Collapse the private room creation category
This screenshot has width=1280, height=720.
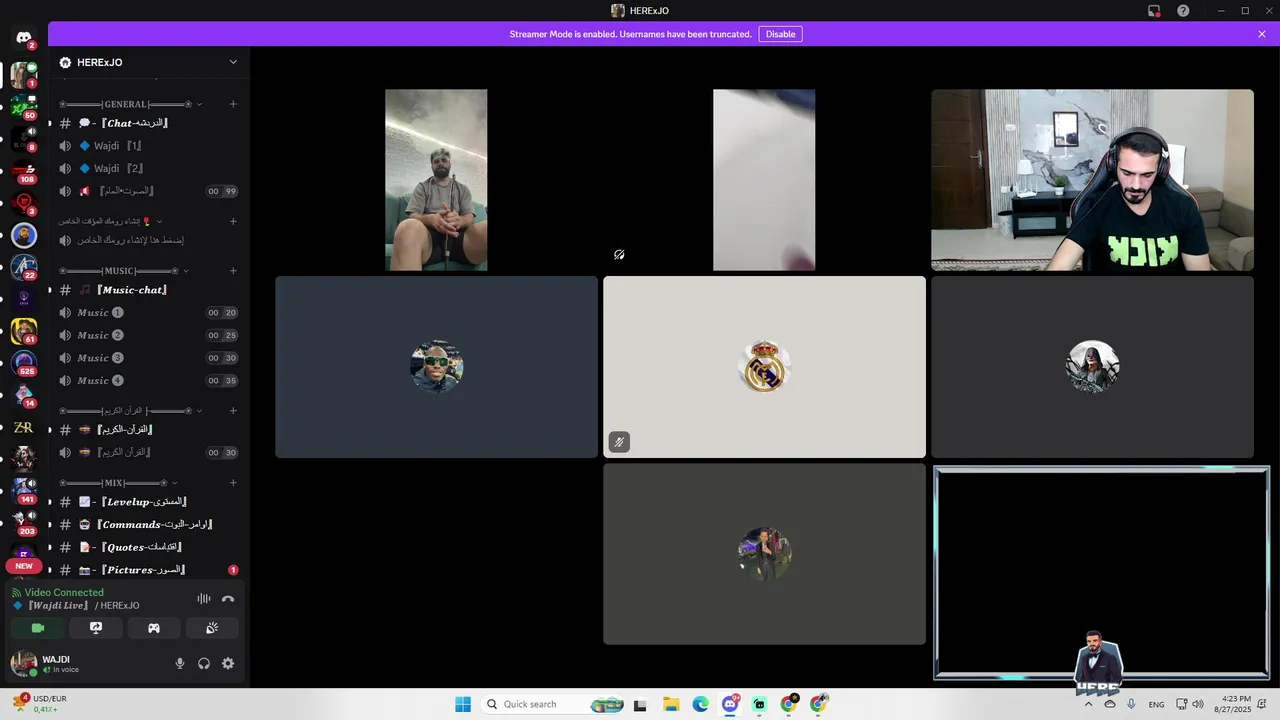pyautogui.click(x=110, y=221)
